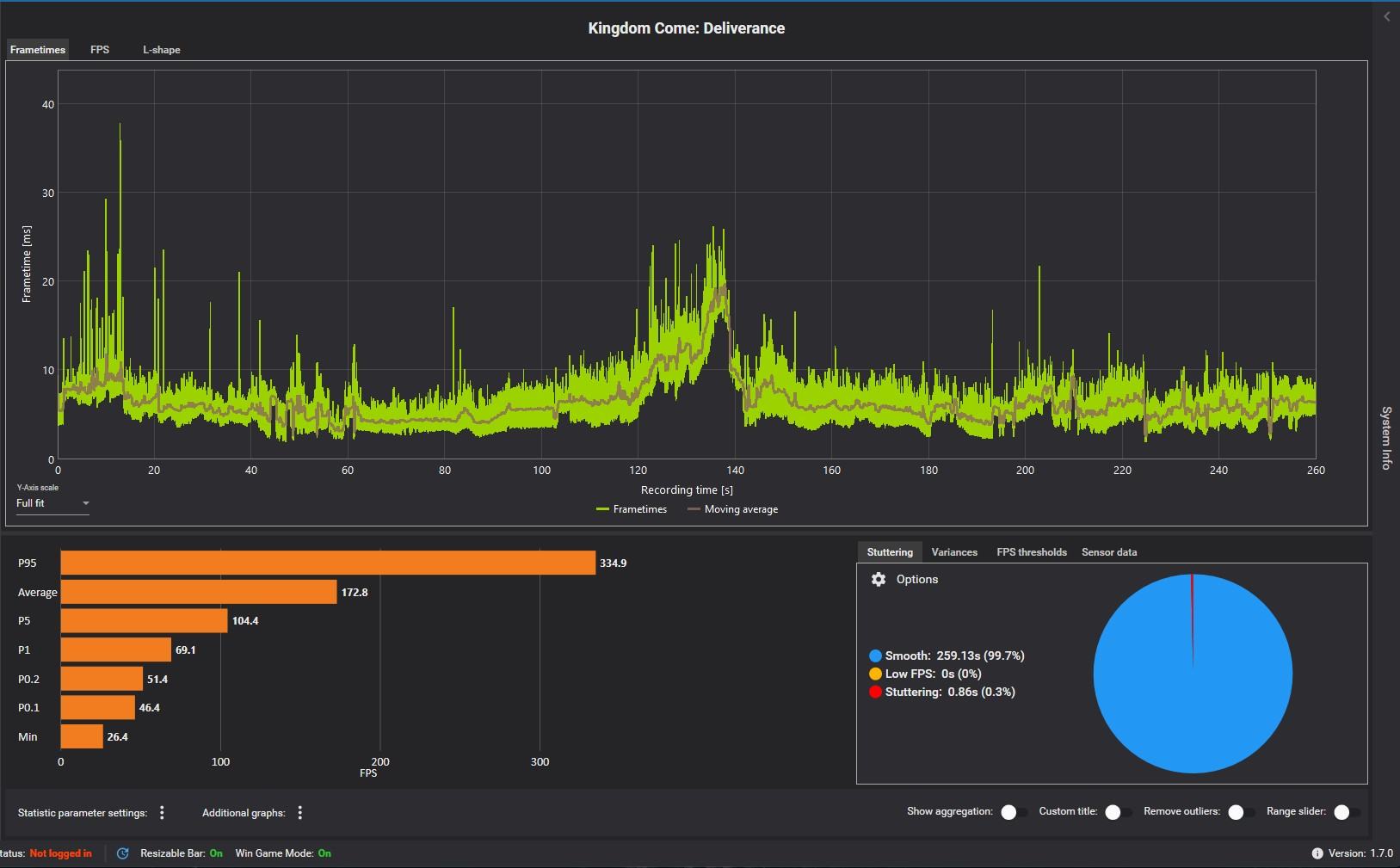
Task: Click the Version: 1.7.0 text
Action: pos(1360,853)
